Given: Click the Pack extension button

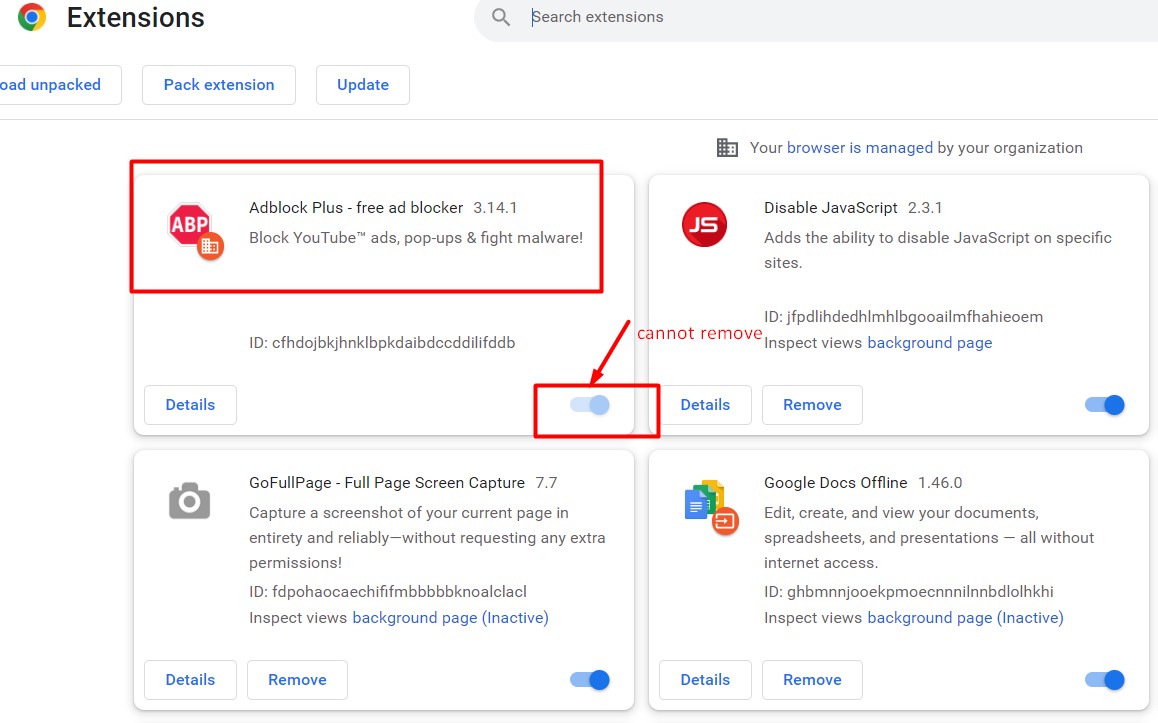Looking at the screenshot, I should 219,85.
